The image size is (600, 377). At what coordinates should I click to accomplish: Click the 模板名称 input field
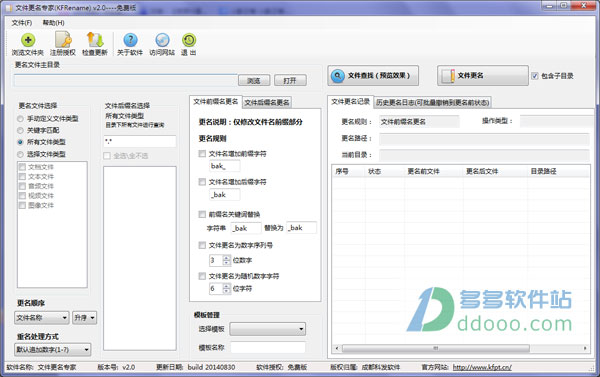click(x=267, y=348)
